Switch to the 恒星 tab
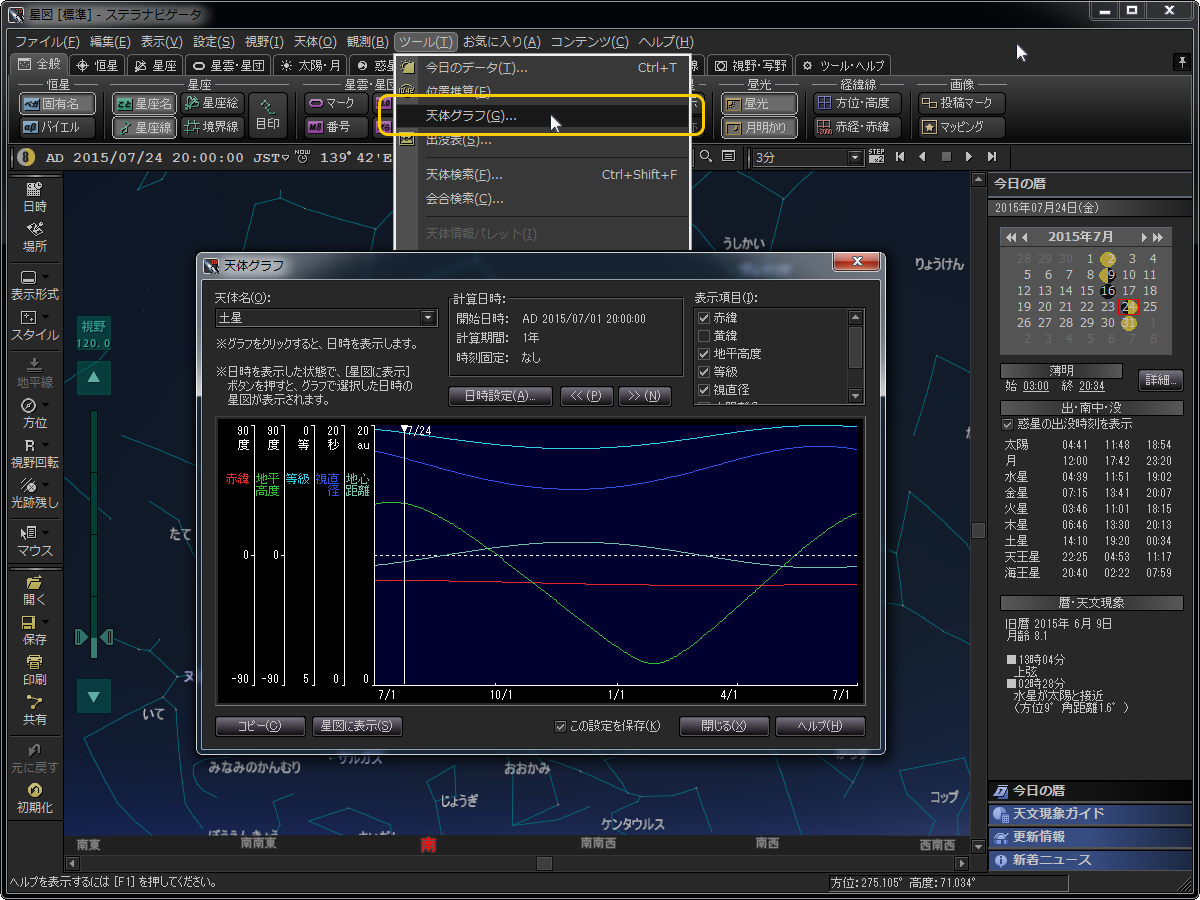The width and height of the screenshot is (1200, 900). (x=99, y=65)
